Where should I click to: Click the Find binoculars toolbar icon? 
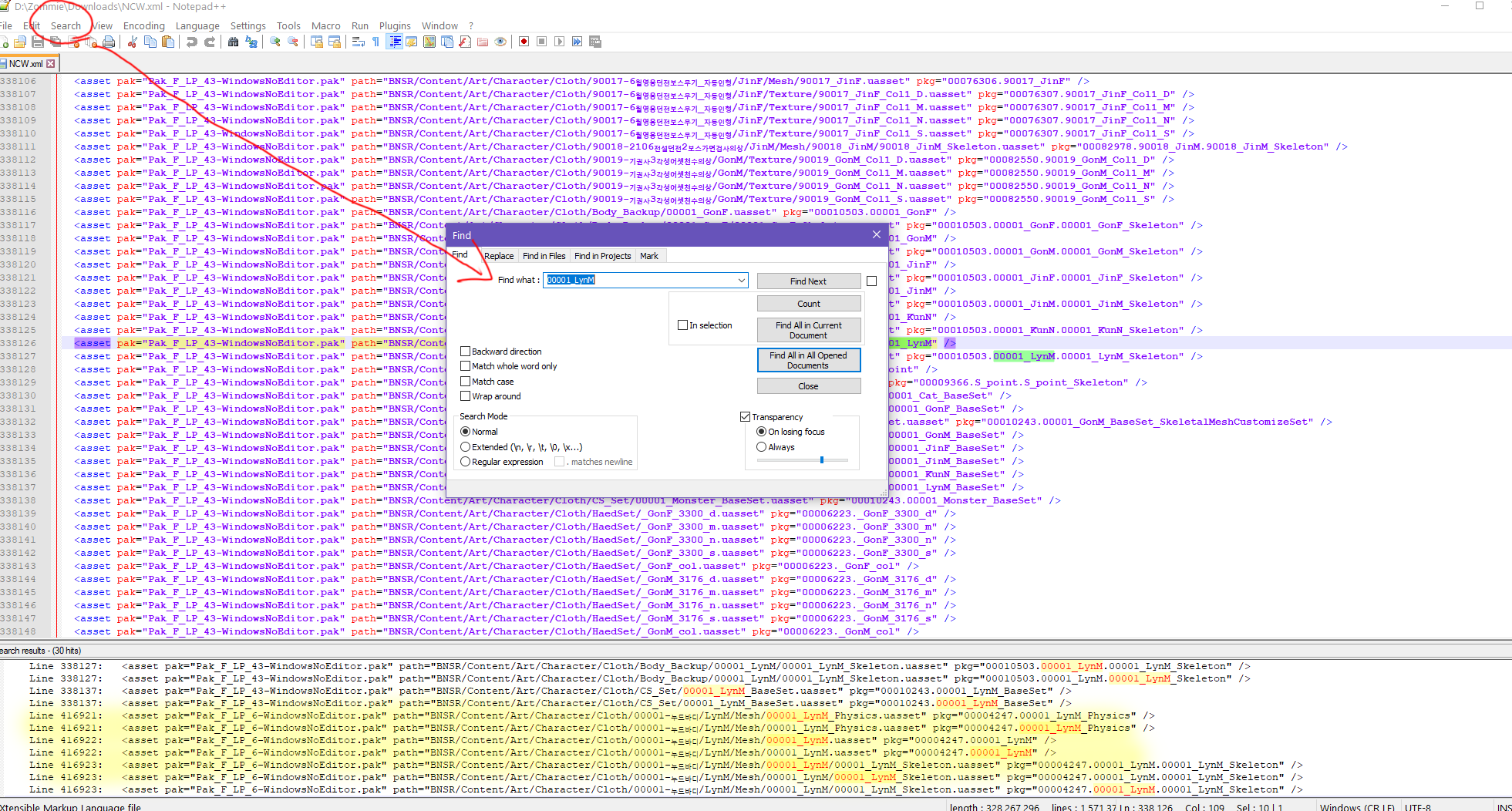point(234,42)
